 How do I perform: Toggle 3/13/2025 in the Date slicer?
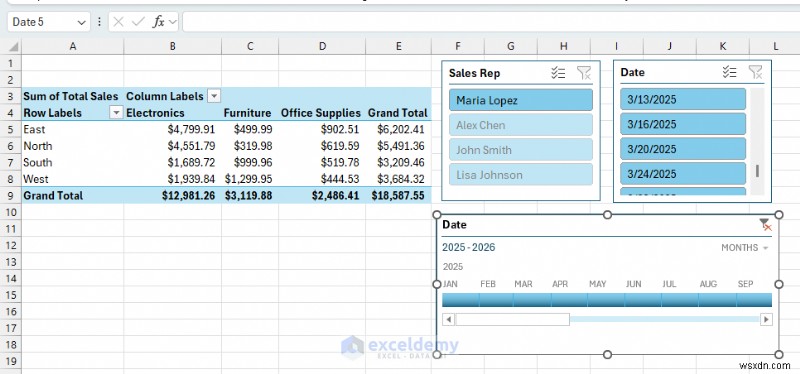point(683,99)
